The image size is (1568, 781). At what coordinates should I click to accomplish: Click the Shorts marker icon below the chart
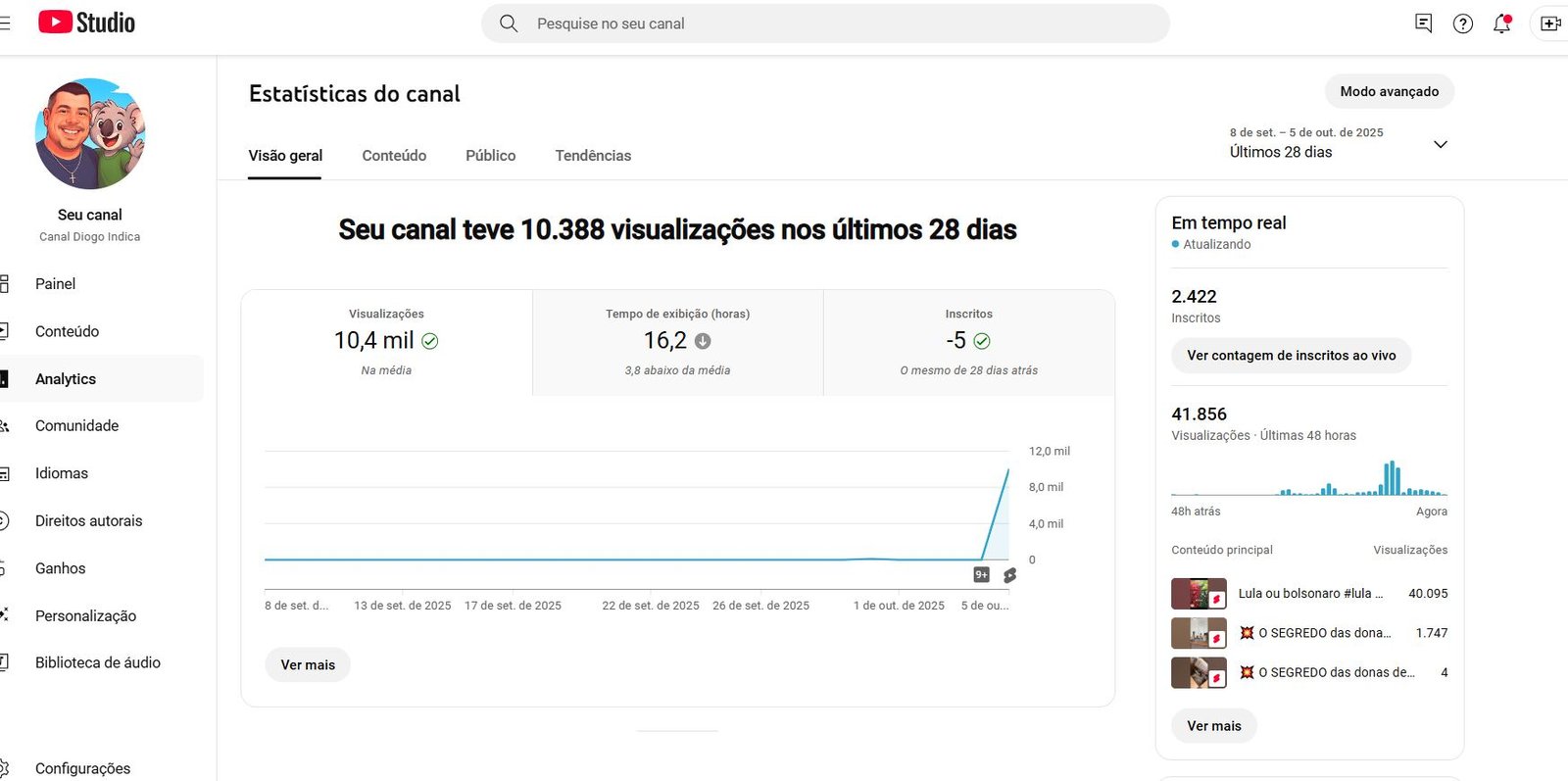coord(1009,575)
